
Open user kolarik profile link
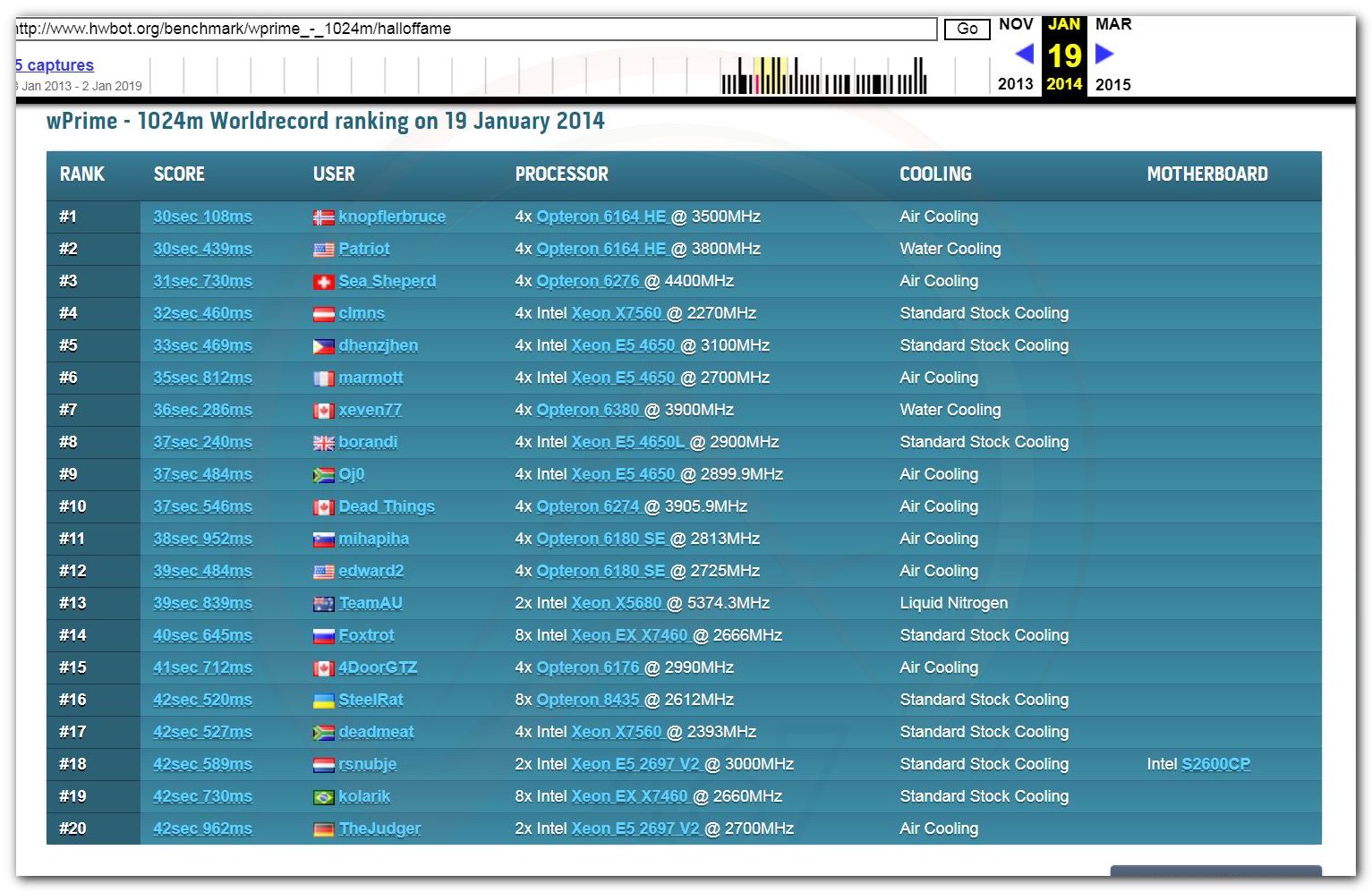pyautogui.click(x=364, y=796)
